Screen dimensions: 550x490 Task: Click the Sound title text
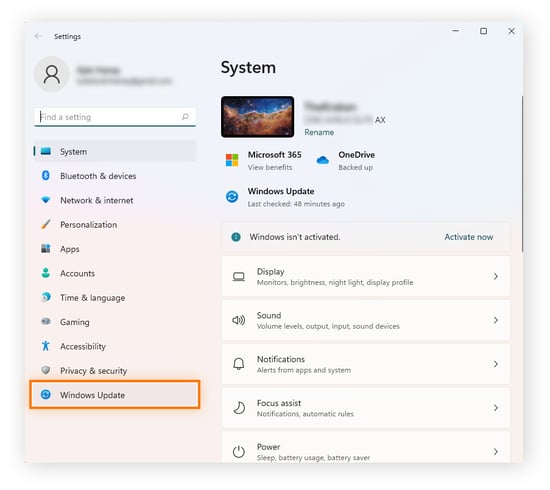[x=269, y=316]
